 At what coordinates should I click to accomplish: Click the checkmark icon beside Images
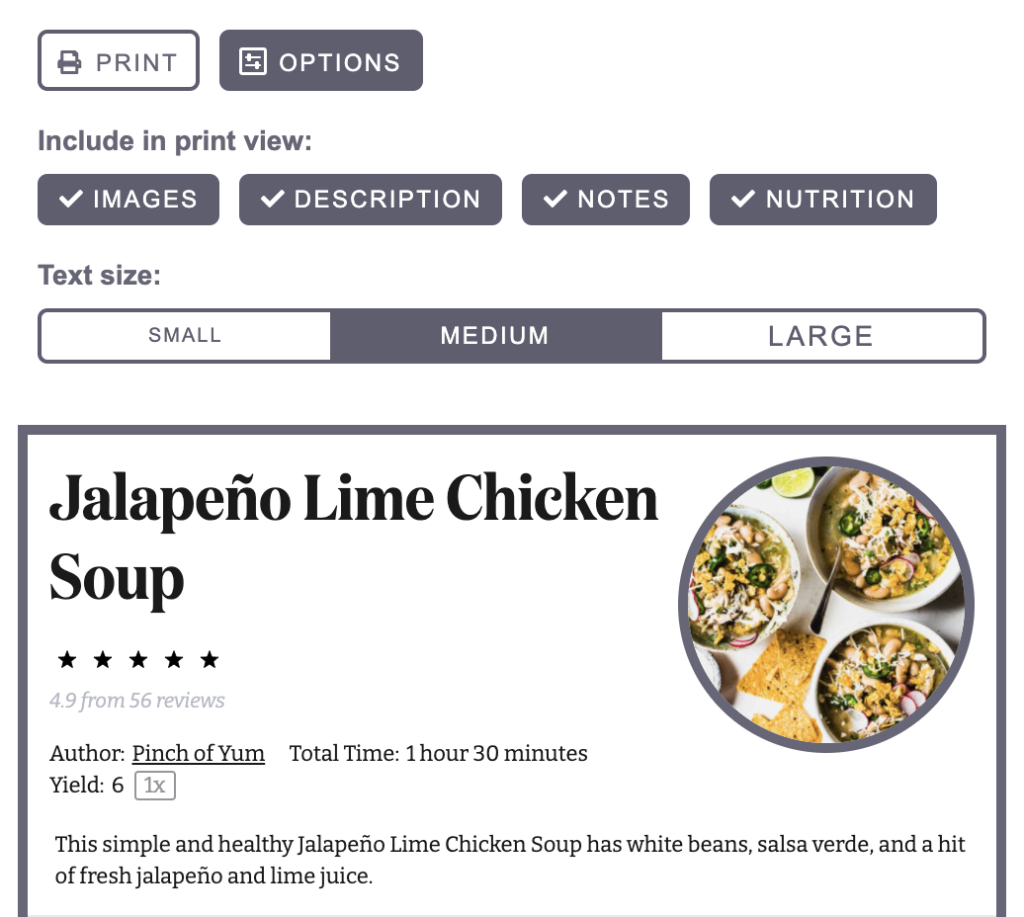click(x=71, y=199)
